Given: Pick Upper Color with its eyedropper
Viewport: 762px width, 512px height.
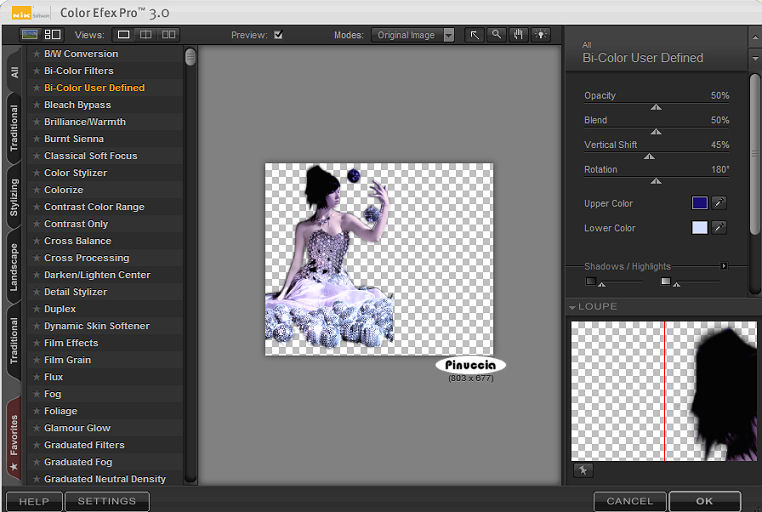Looking at the screenshot, I should click(718, 203).
